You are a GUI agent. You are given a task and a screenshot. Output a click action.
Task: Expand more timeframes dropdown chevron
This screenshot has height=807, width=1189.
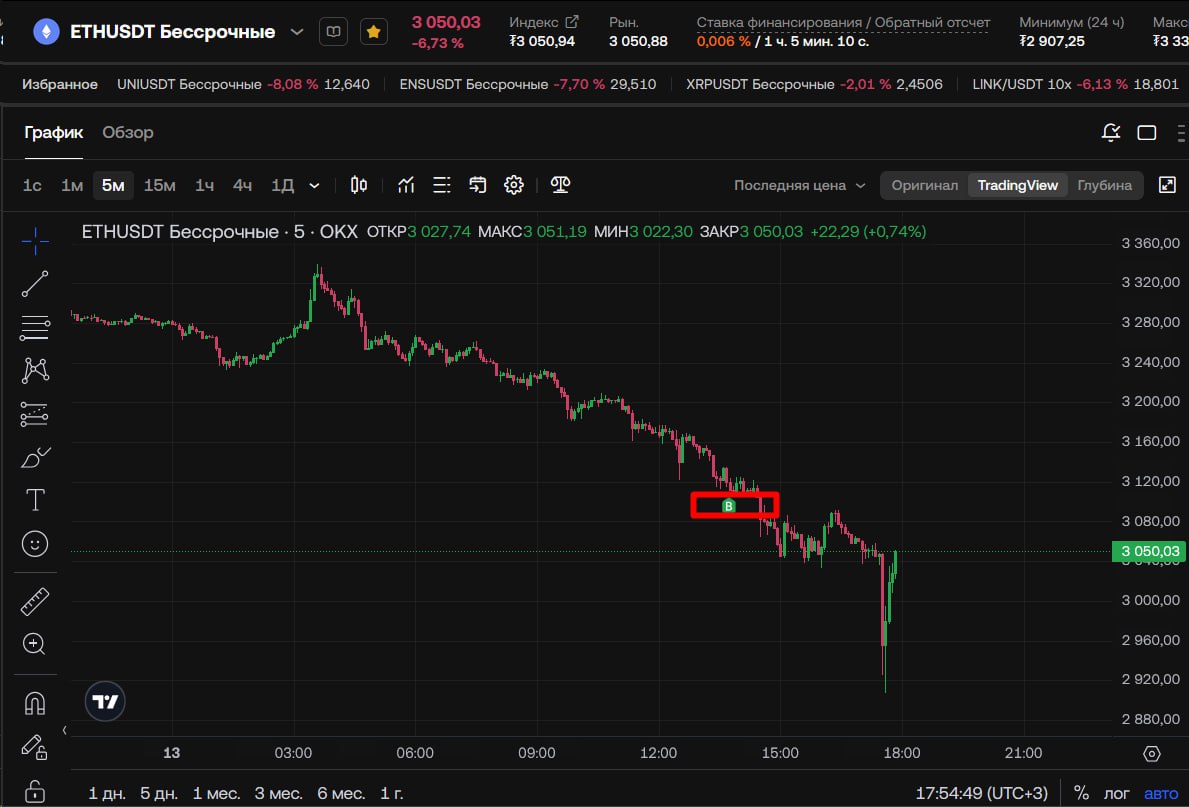pos(315,186)
